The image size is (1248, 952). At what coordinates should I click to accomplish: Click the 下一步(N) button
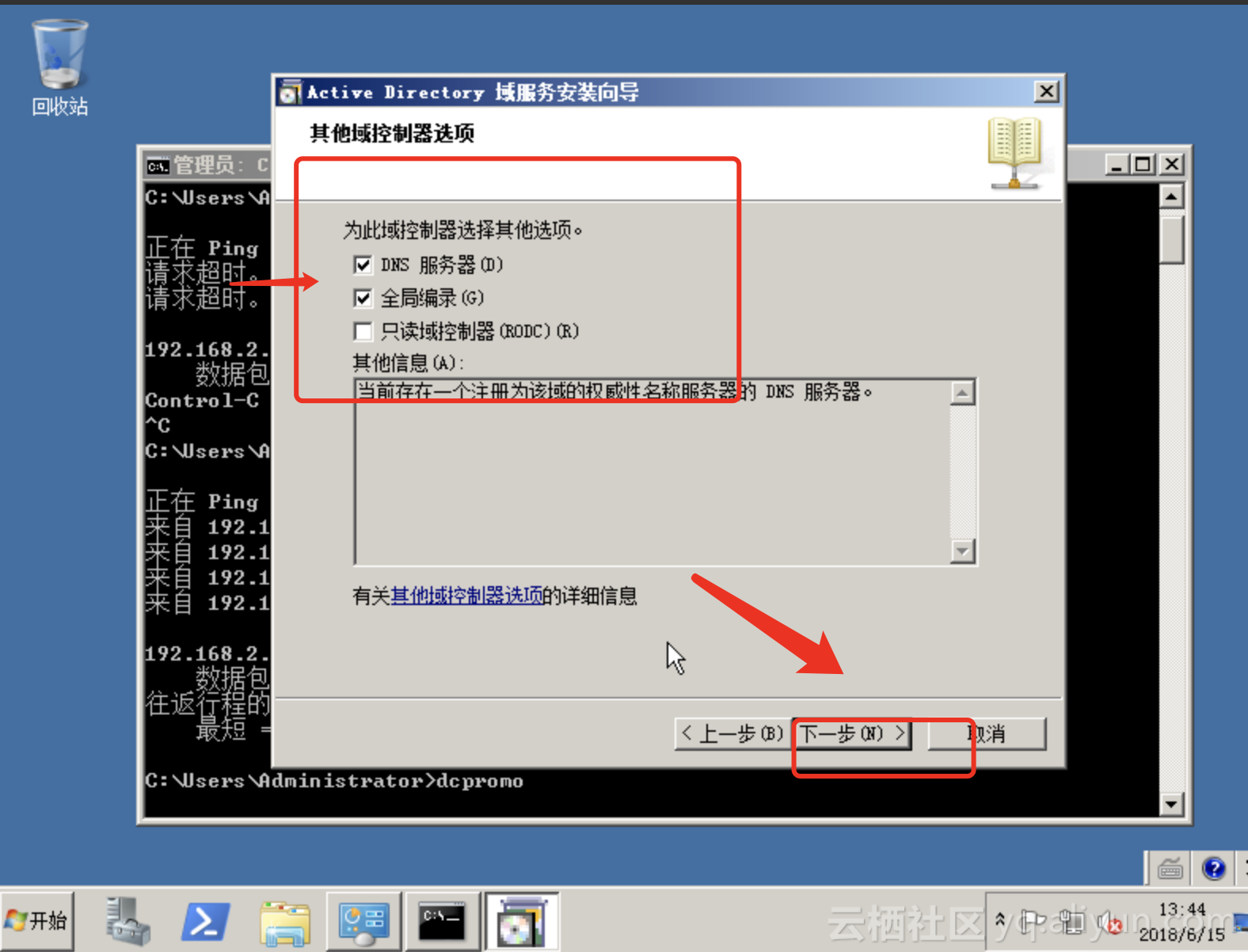[x=852, y=733]
